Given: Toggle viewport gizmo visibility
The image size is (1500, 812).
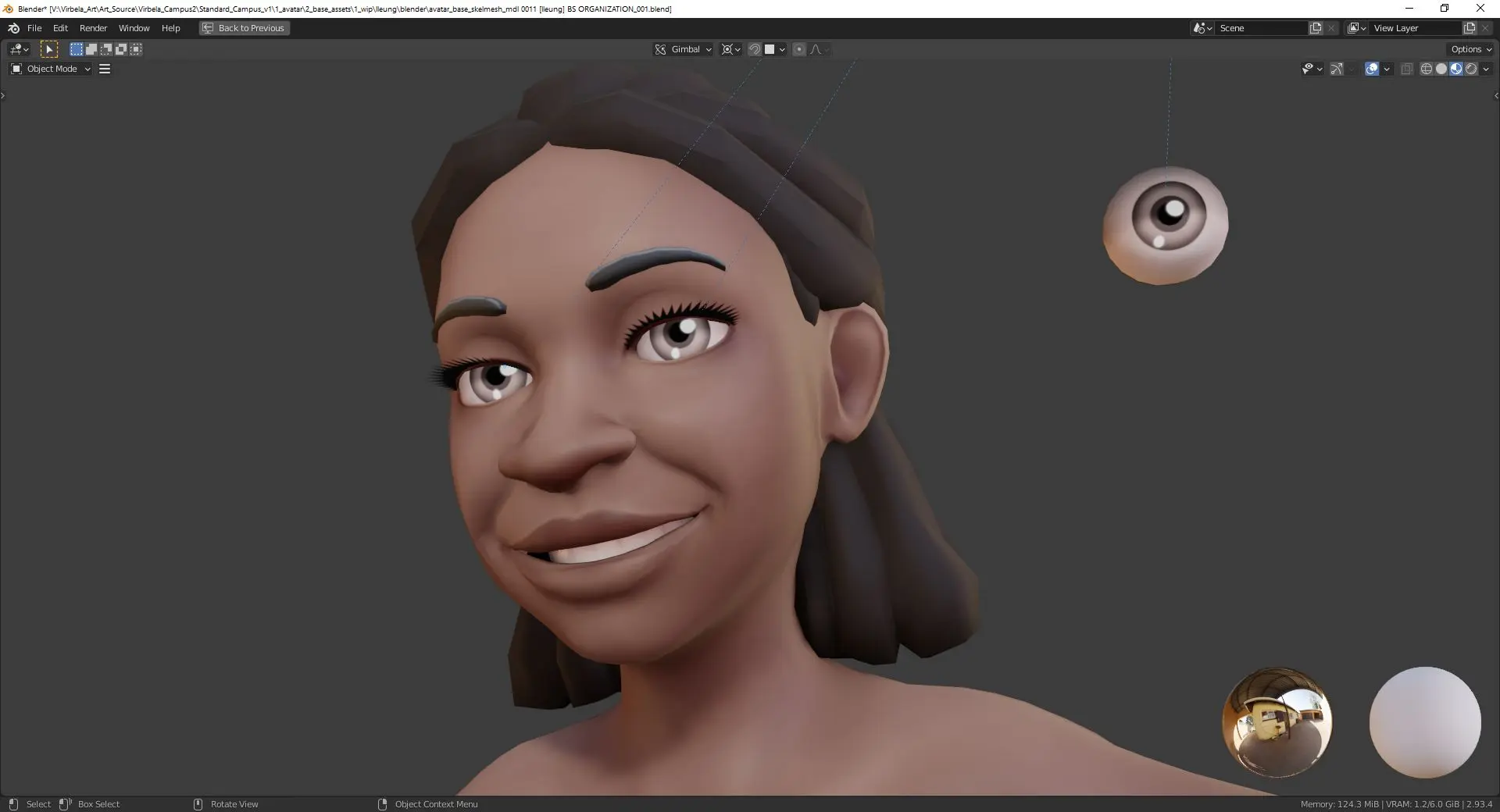Looking at the screenshot, I should point(1337,69).
